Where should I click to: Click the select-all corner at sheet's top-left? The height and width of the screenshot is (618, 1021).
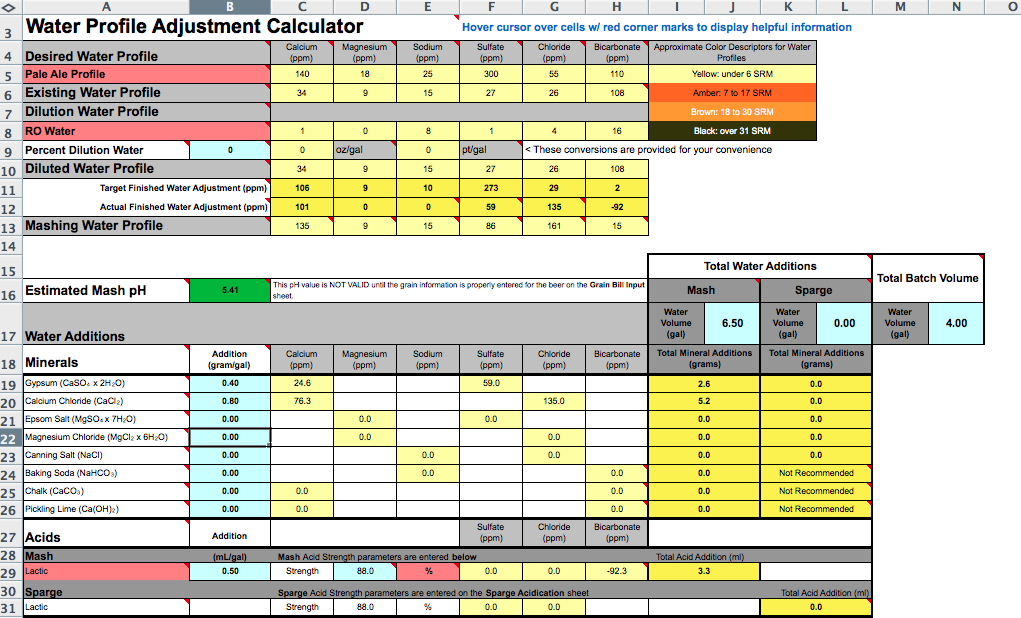click(9, 7)
